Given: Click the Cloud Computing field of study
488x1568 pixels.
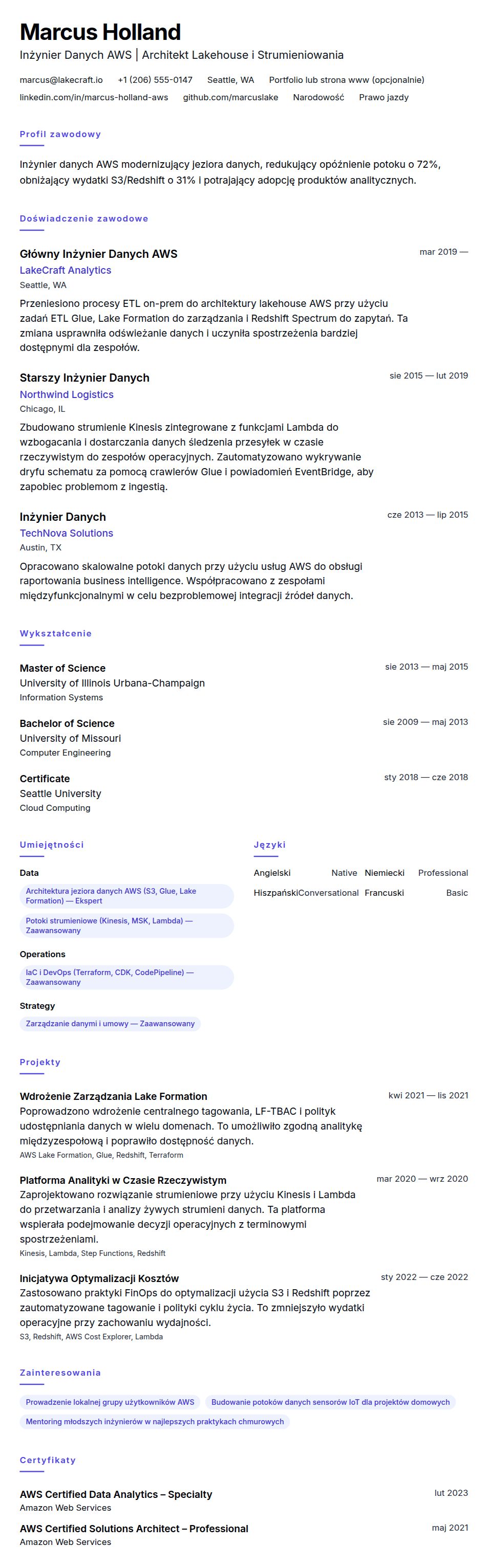Looking at the screenshot, I should (55, 808).
